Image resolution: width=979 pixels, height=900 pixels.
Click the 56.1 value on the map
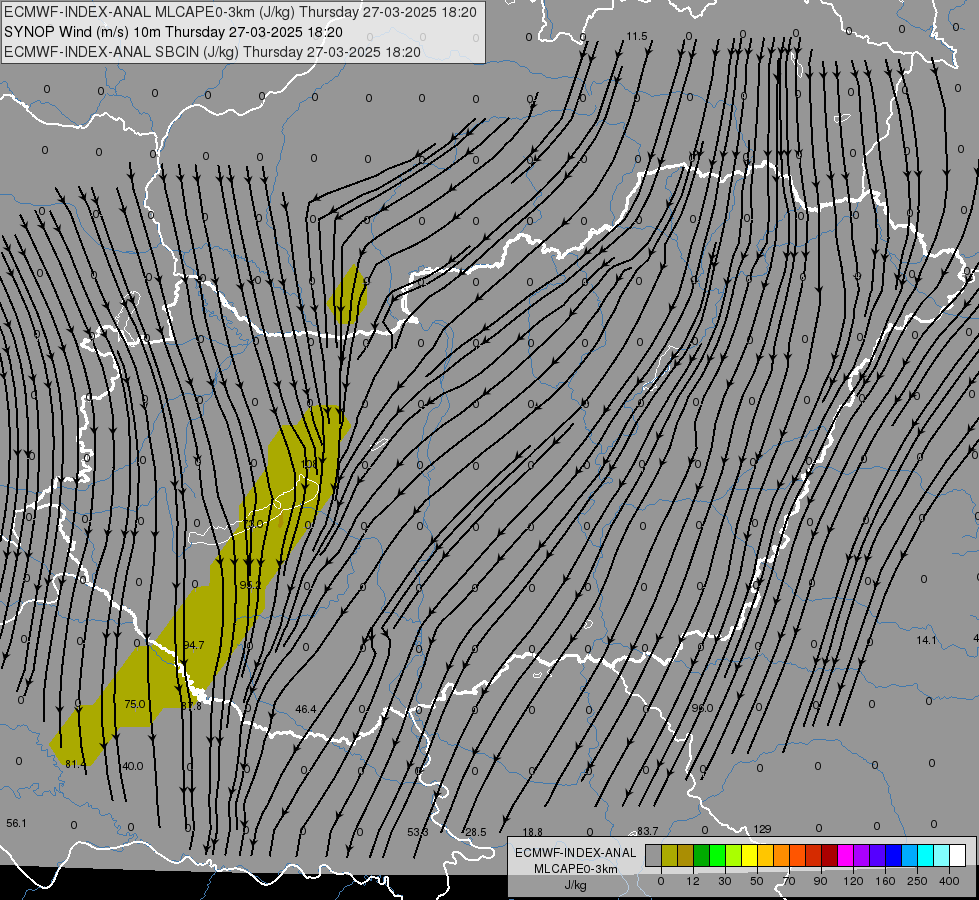tap(16, 823)
